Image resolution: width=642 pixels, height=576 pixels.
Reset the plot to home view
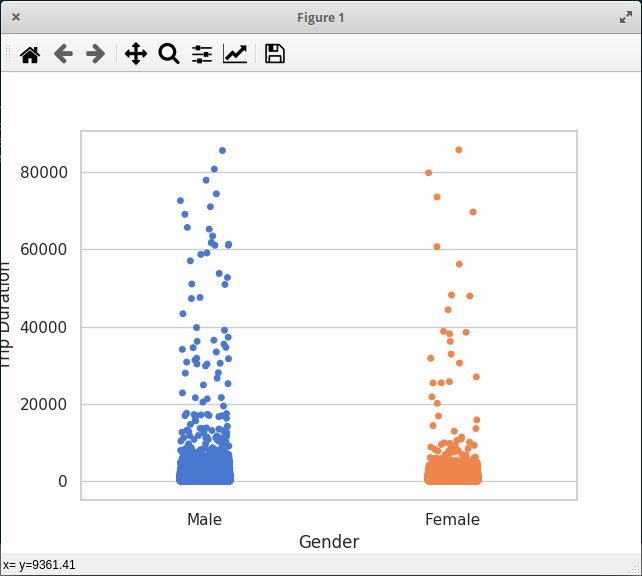point(30,54)
